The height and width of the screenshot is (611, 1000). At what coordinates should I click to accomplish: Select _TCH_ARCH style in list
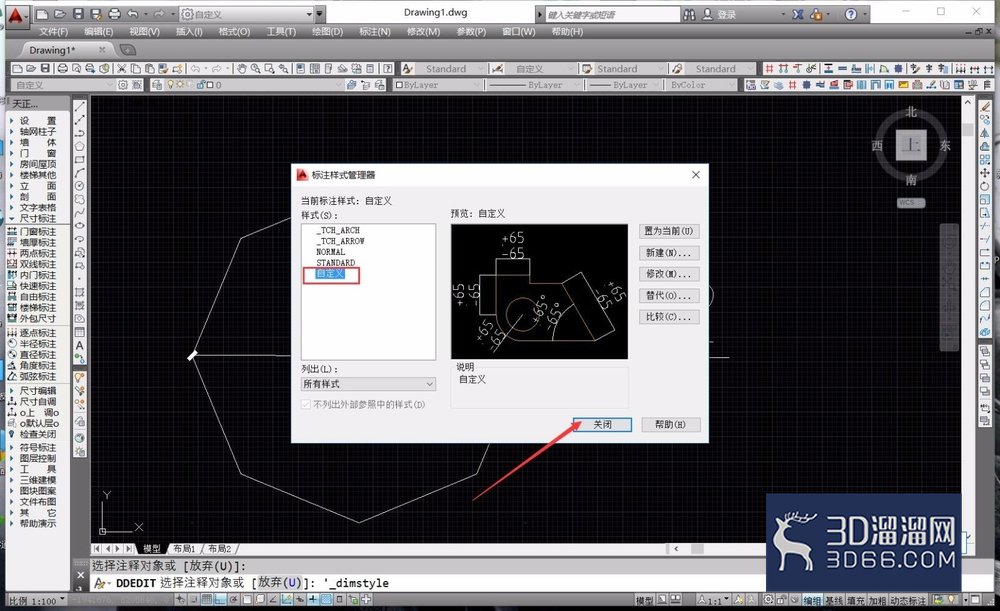tap(339, 230)
